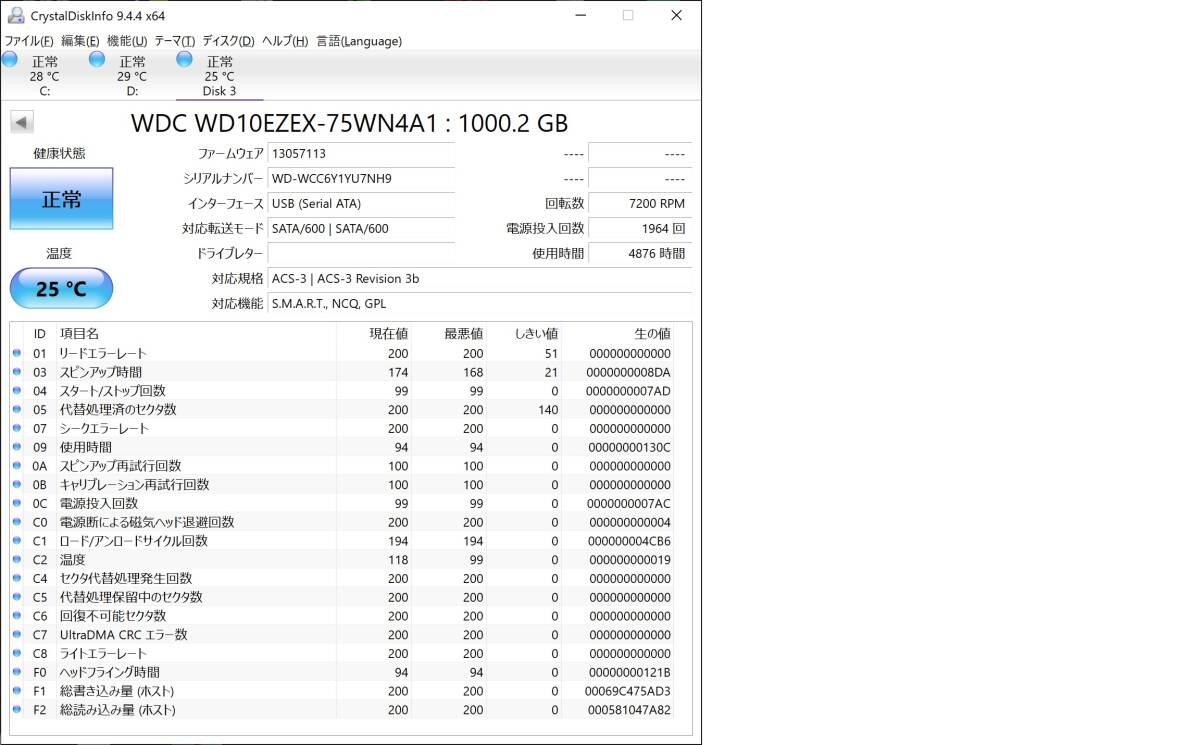Switch to the C: drive tab
1200x745 pixels.
[44, 76]
